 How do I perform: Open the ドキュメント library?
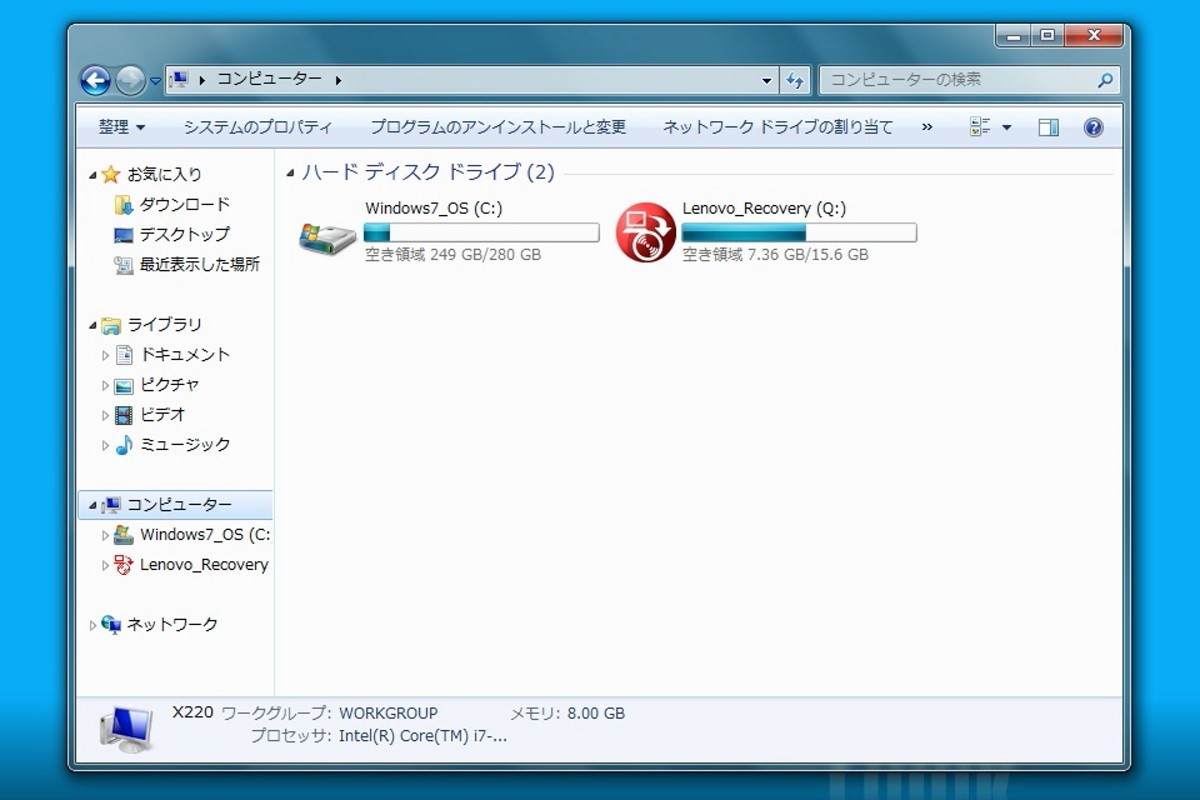pos(185,354)
